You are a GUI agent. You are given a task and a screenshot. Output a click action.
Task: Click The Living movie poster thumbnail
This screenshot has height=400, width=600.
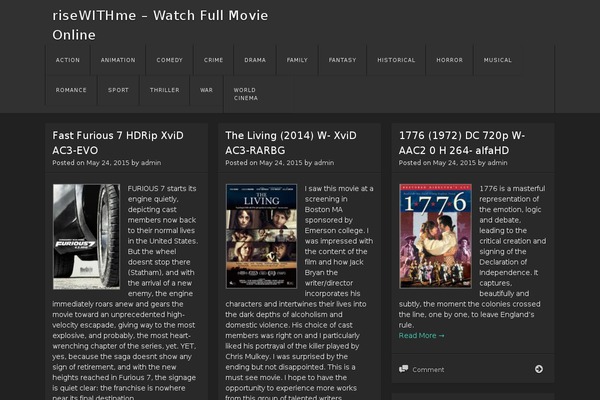[x=261, y=236]
